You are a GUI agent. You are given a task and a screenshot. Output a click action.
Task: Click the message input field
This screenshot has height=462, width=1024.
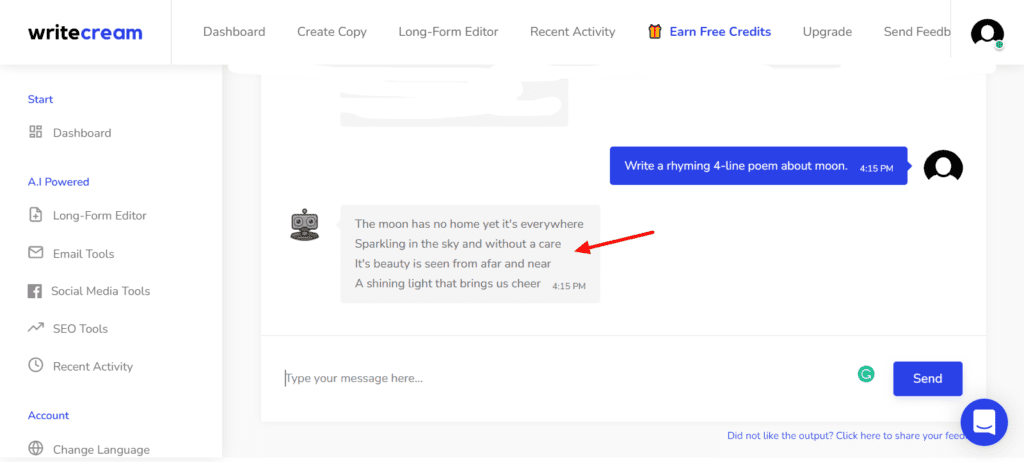[560, 378]
